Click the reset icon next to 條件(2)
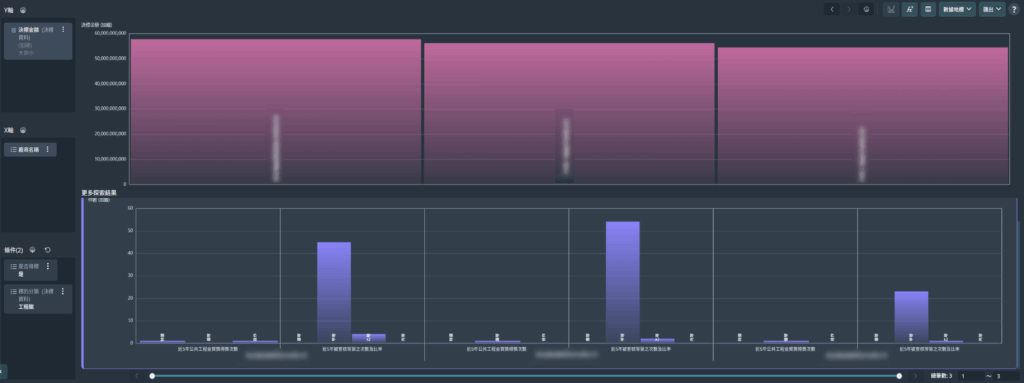 click(x=48, y=250)
